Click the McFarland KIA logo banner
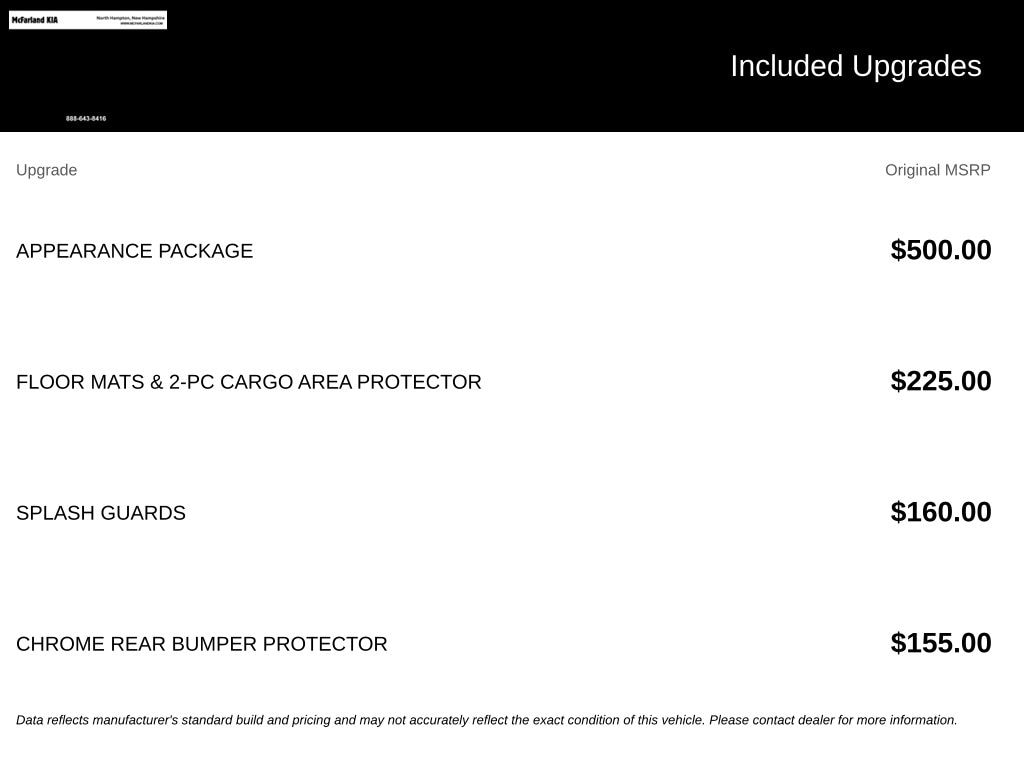The image size is (1024, 768). click(88, 20)
